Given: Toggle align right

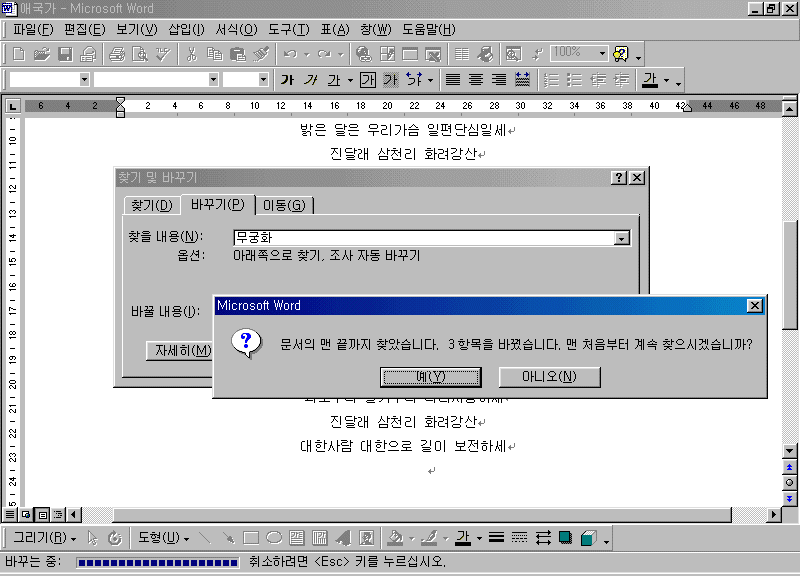Looking at the screenshot, I should point(499,80).
